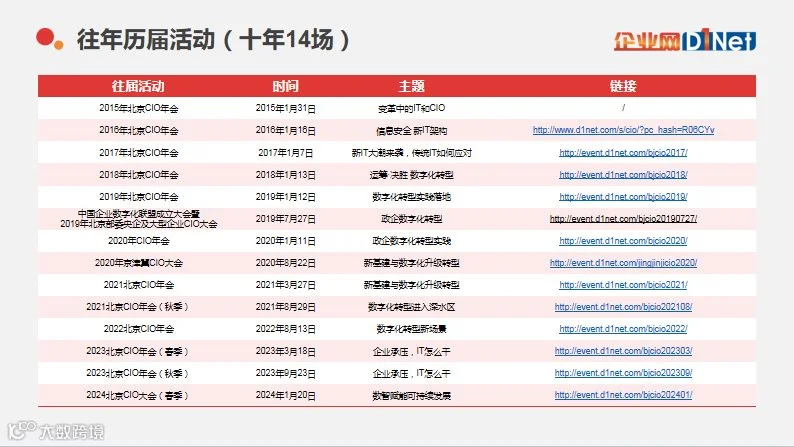Select the 往届活动 column header
This screenshot has height=447, width=794.
138,86
